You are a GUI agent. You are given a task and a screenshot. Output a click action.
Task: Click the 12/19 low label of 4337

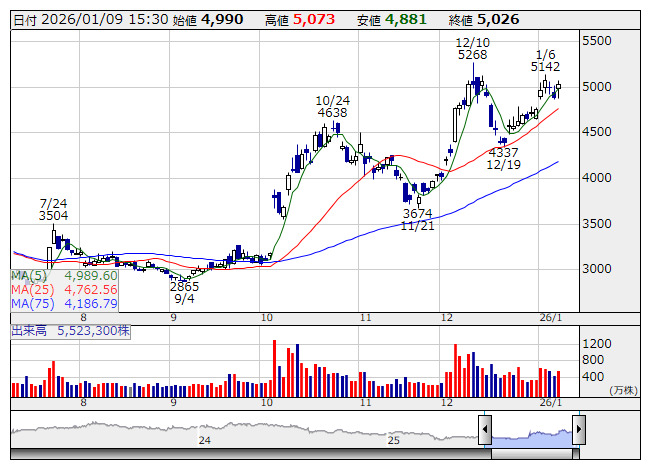pos(504,158)
